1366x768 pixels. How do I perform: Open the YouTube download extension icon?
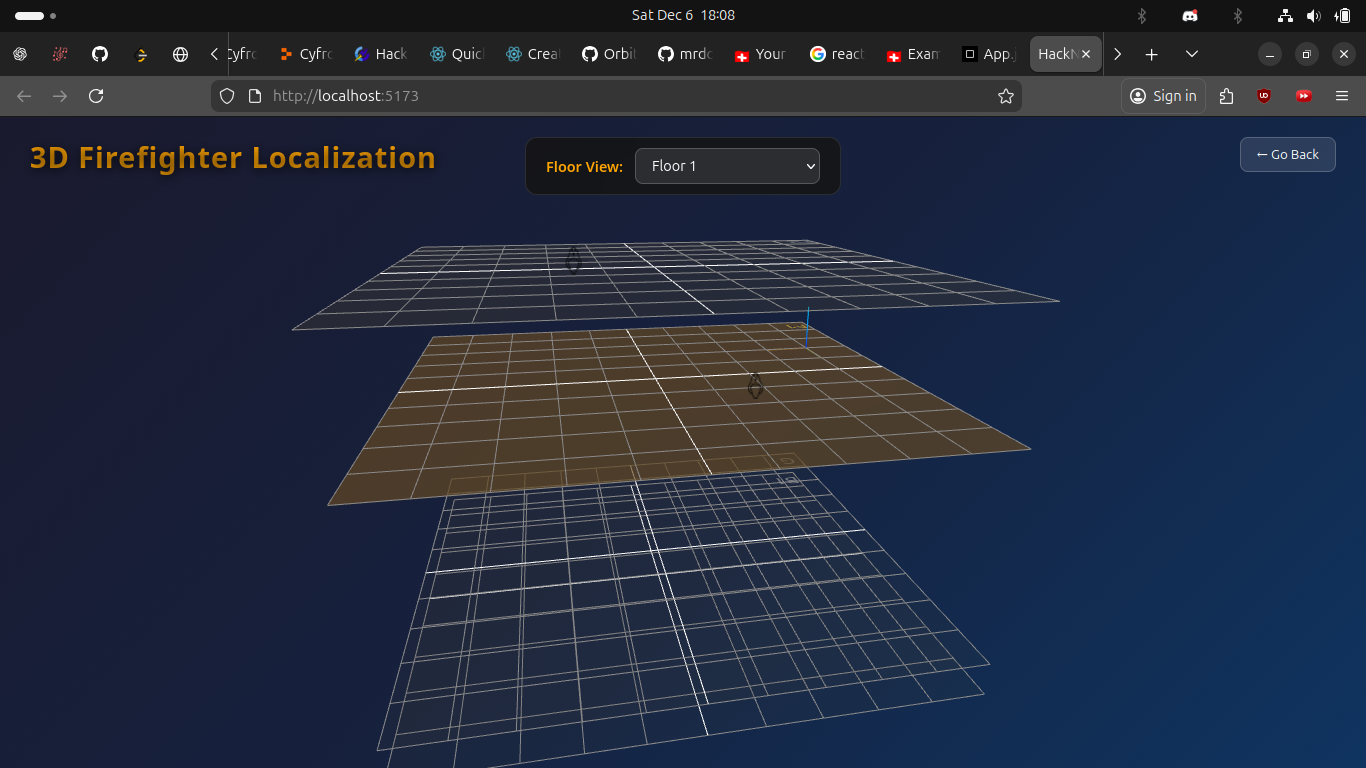click(1303, 96)
